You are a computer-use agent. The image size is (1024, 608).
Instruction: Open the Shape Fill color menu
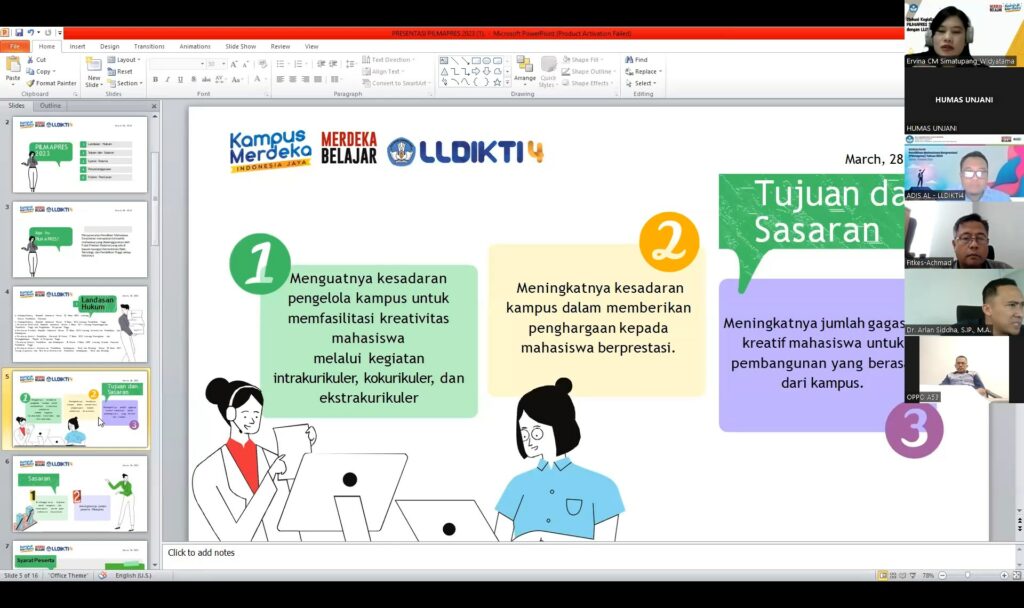(x=583, y=59)
